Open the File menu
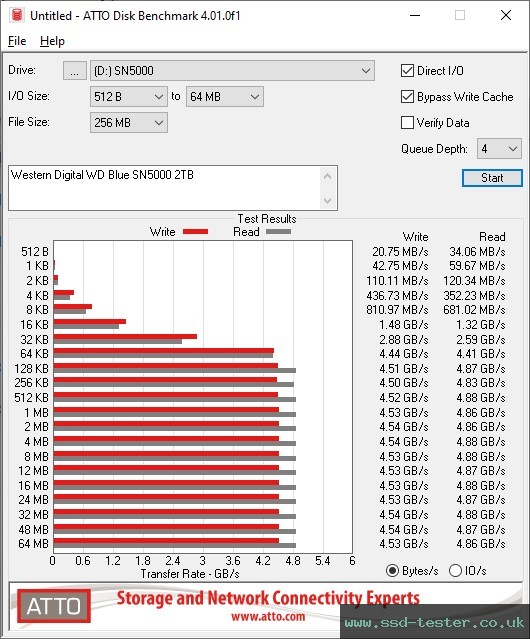 17,41
